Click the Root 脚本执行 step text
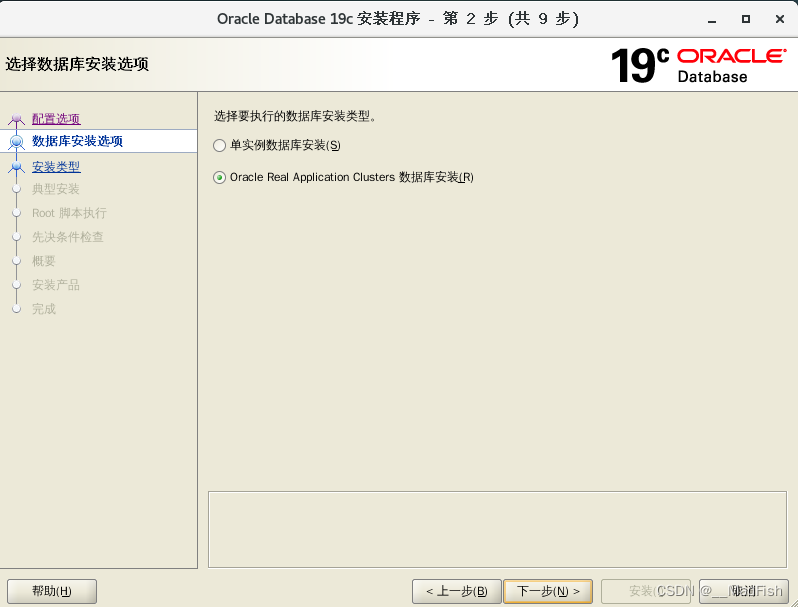The height and width of the screenshot is (607, 798). 69,213
